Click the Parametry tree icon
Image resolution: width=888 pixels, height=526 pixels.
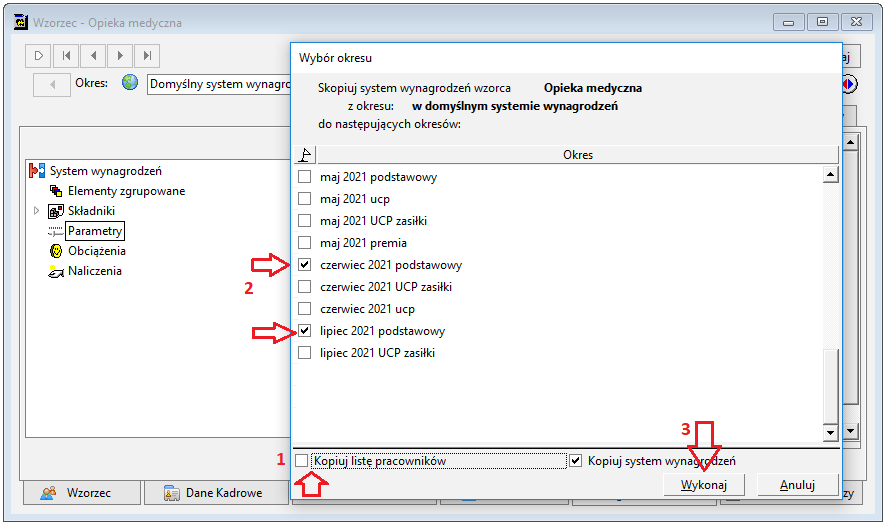coord(56,231)
